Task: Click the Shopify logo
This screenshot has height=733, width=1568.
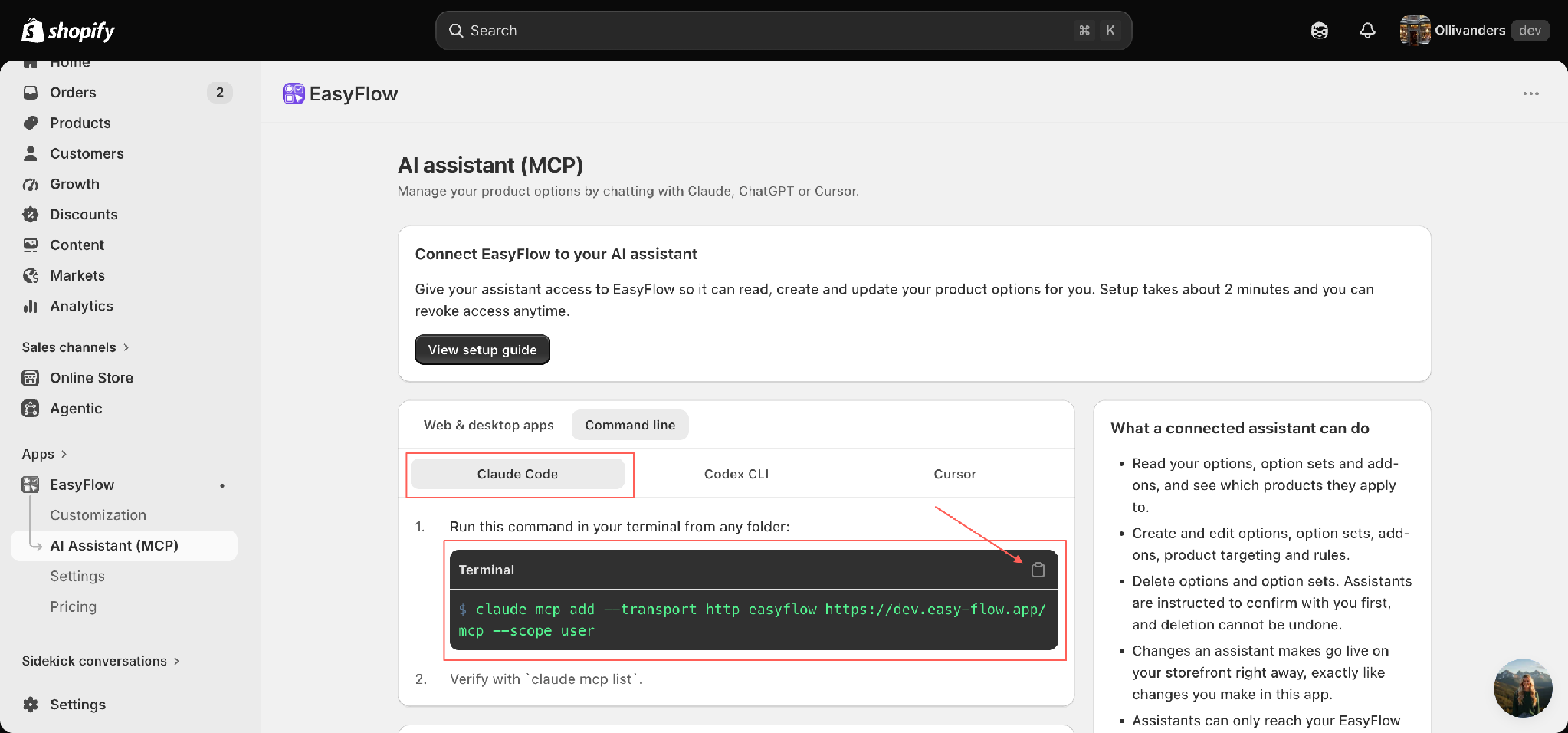Action: [68, 31]
